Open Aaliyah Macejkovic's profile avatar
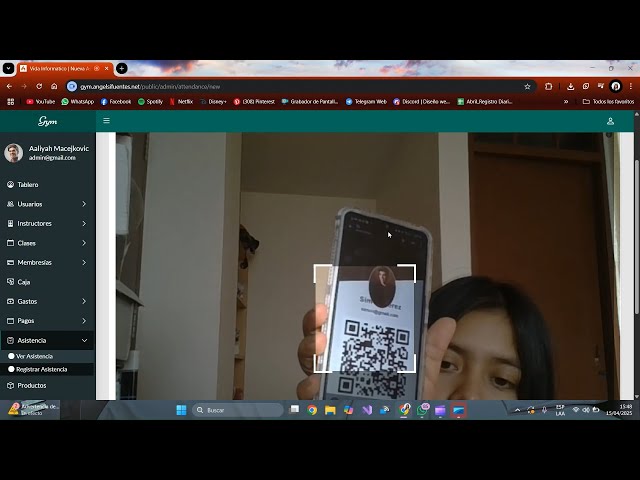The height and width of the screenshot is (480, 640). [14, 153]
